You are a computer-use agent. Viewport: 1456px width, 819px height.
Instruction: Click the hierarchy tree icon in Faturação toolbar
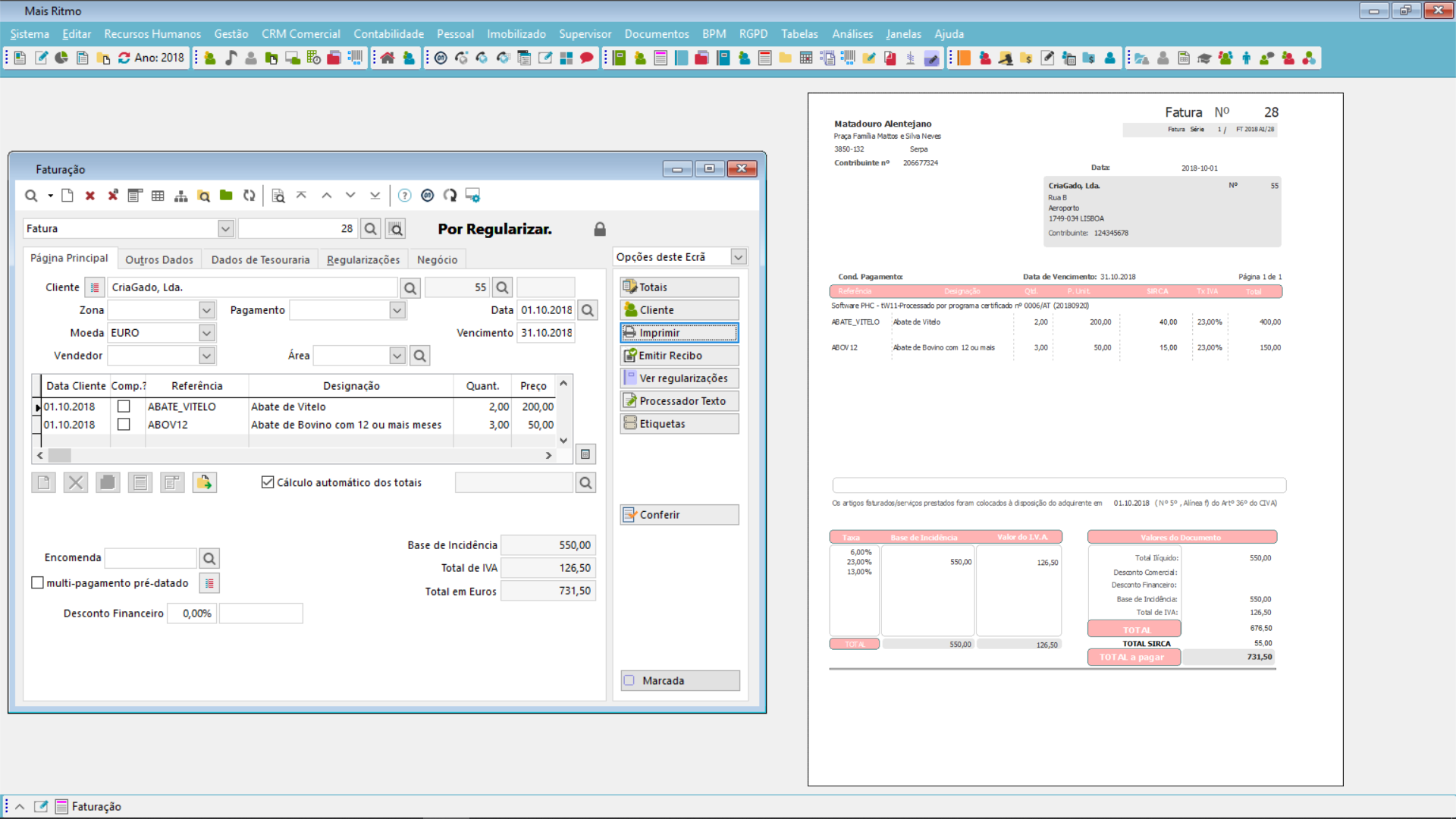(180, 196)
